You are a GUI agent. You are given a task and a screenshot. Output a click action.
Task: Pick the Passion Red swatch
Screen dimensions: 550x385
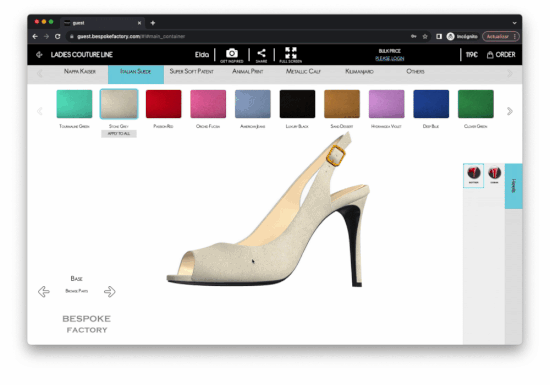[163, 104]
